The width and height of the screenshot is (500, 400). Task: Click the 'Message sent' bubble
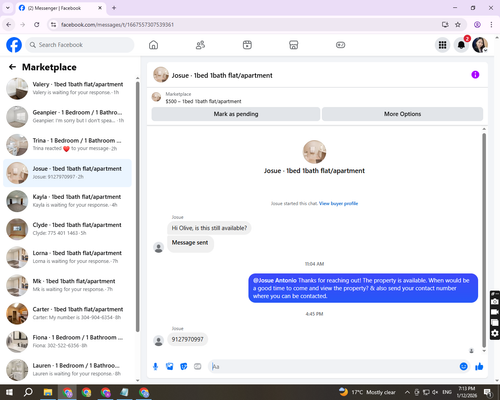(190, 243)
